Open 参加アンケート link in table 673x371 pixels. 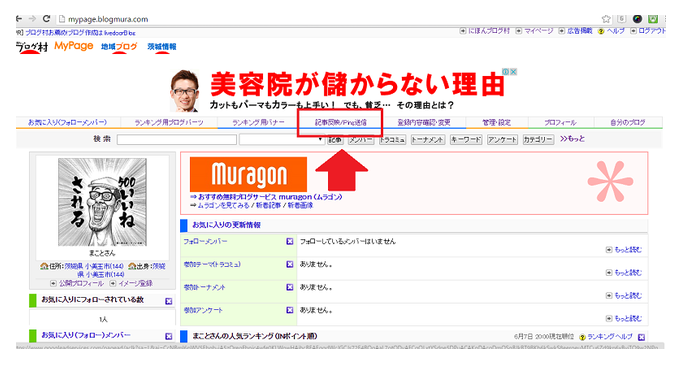(x=203, y=310)
